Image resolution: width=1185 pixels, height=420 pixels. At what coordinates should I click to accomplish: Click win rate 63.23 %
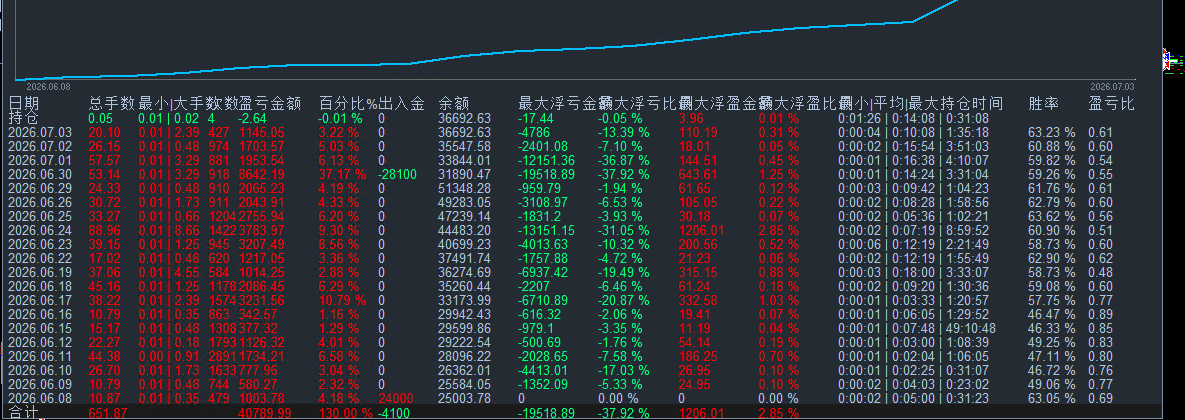click(x=1052, y=132)
